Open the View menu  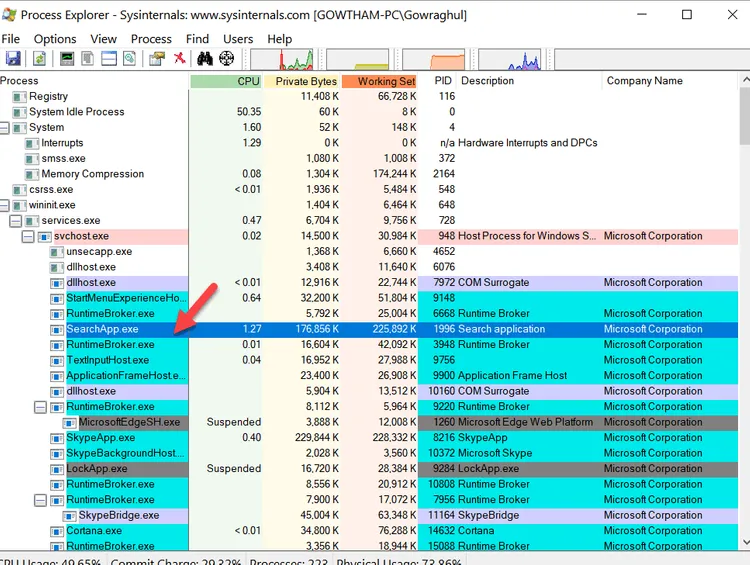point(103,39)
